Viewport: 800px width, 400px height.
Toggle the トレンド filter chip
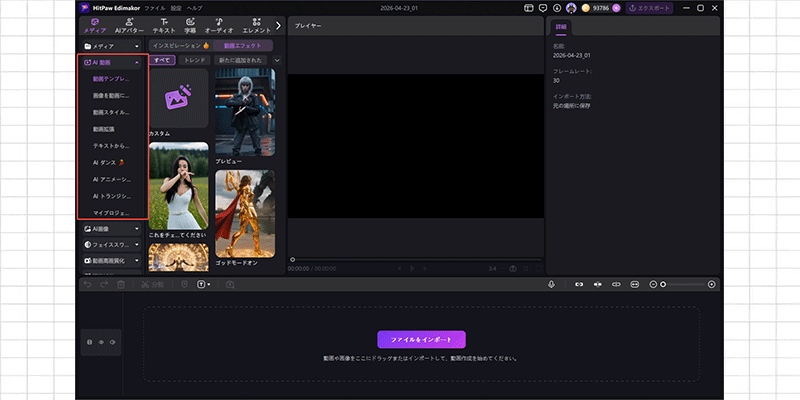(194, 60)
